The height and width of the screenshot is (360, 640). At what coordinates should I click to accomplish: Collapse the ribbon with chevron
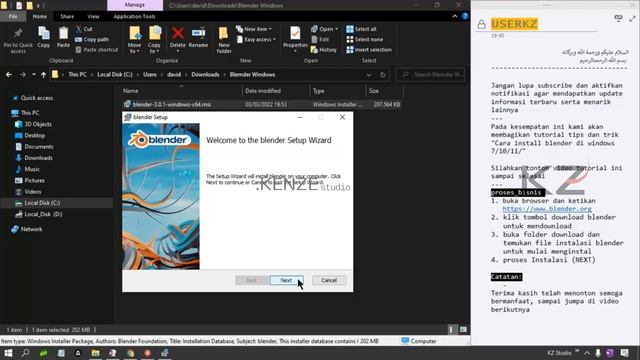455,16
